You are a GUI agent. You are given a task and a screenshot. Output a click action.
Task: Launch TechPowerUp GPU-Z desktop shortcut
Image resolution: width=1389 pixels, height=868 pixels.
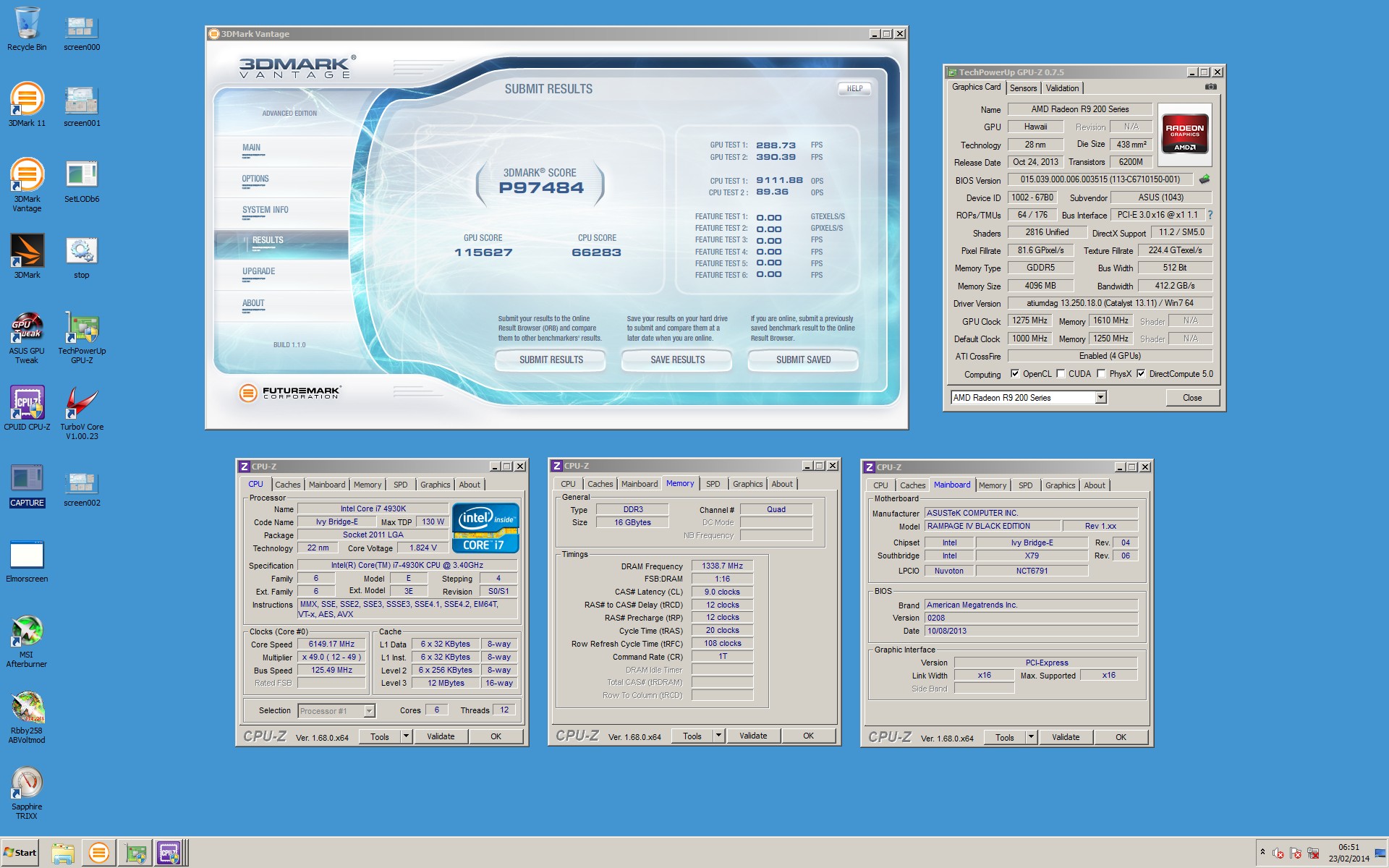click(x=82, y=338)
